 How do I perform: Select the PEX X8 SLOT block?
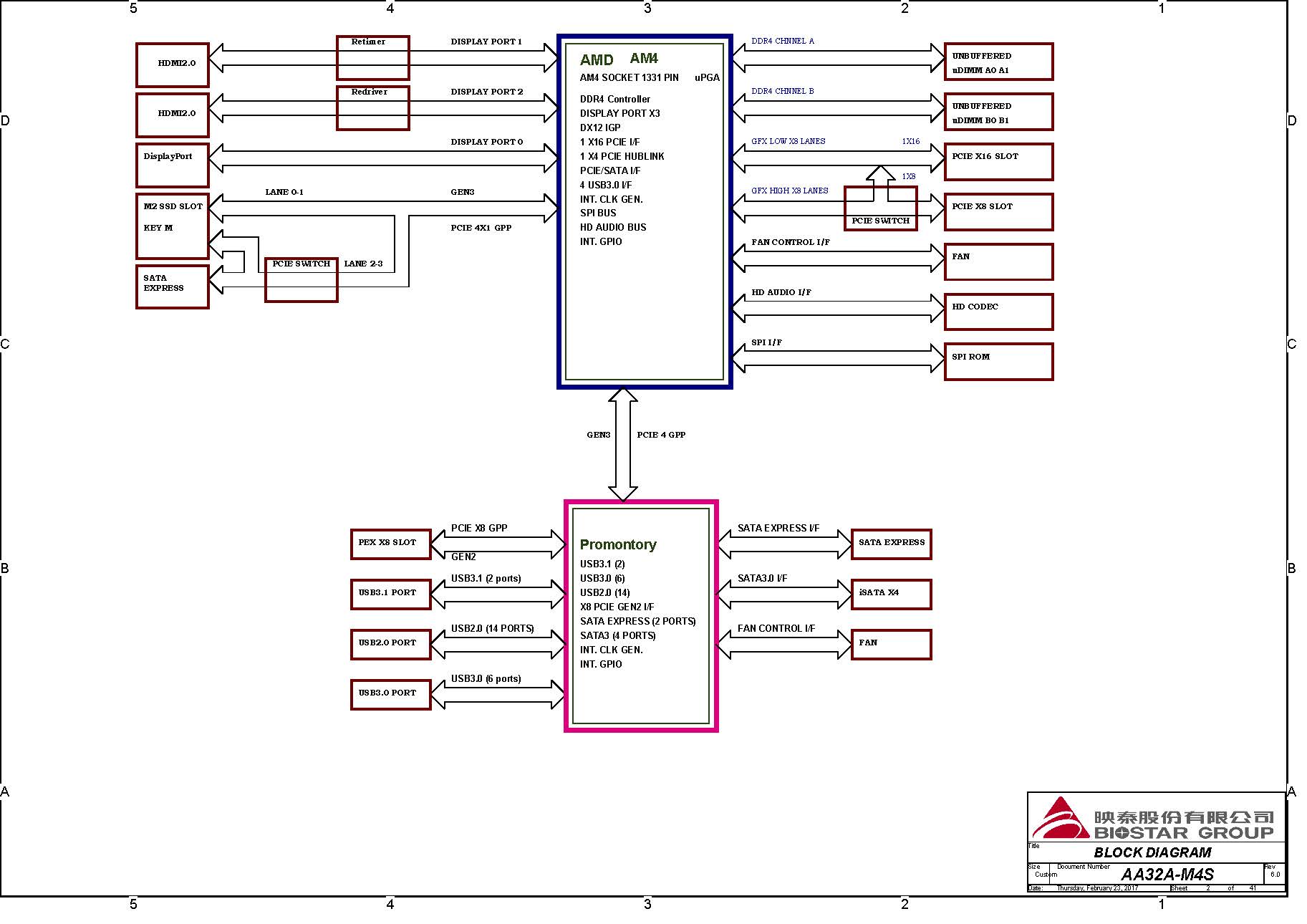pos(390,544)
